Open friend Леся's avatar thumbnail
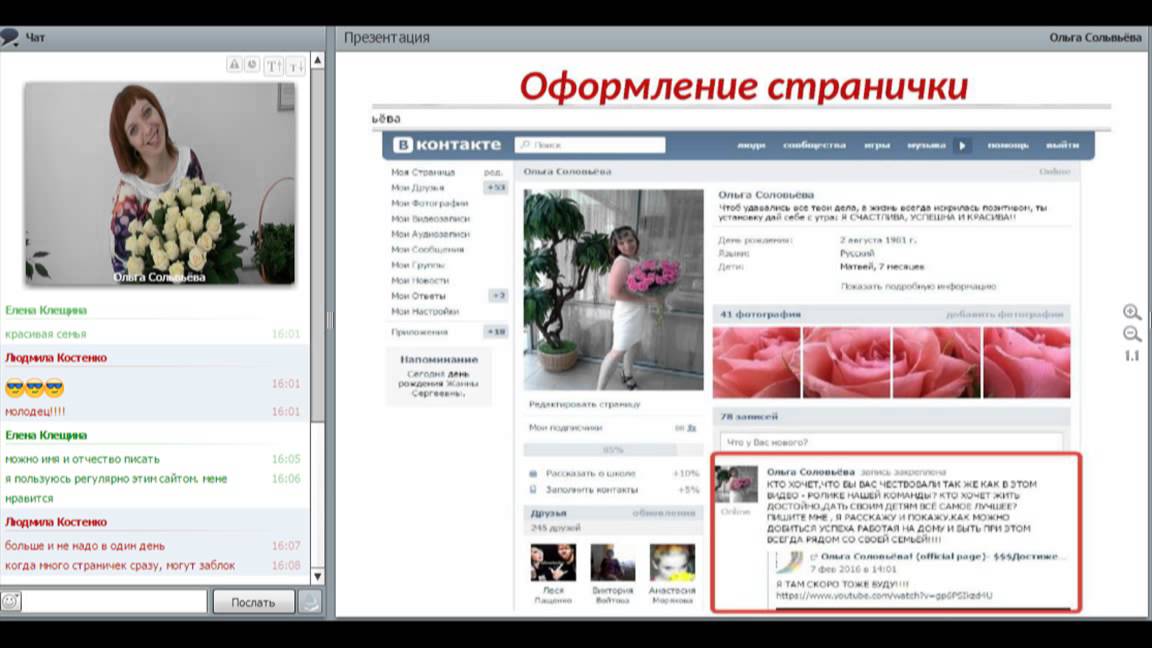 (553, 563)
